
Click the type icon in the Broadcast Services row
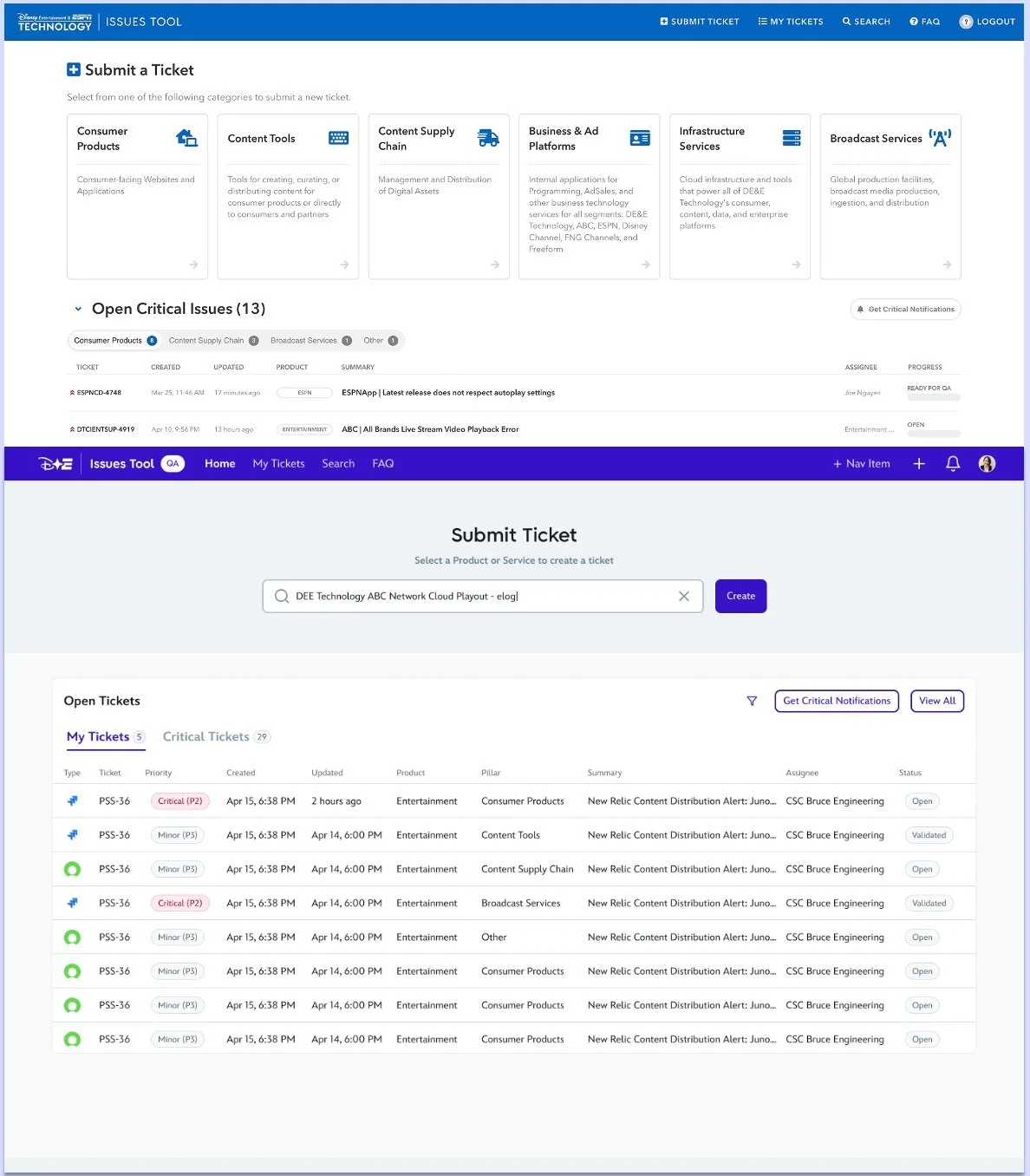pyautogui.click(x=73, y=903)
